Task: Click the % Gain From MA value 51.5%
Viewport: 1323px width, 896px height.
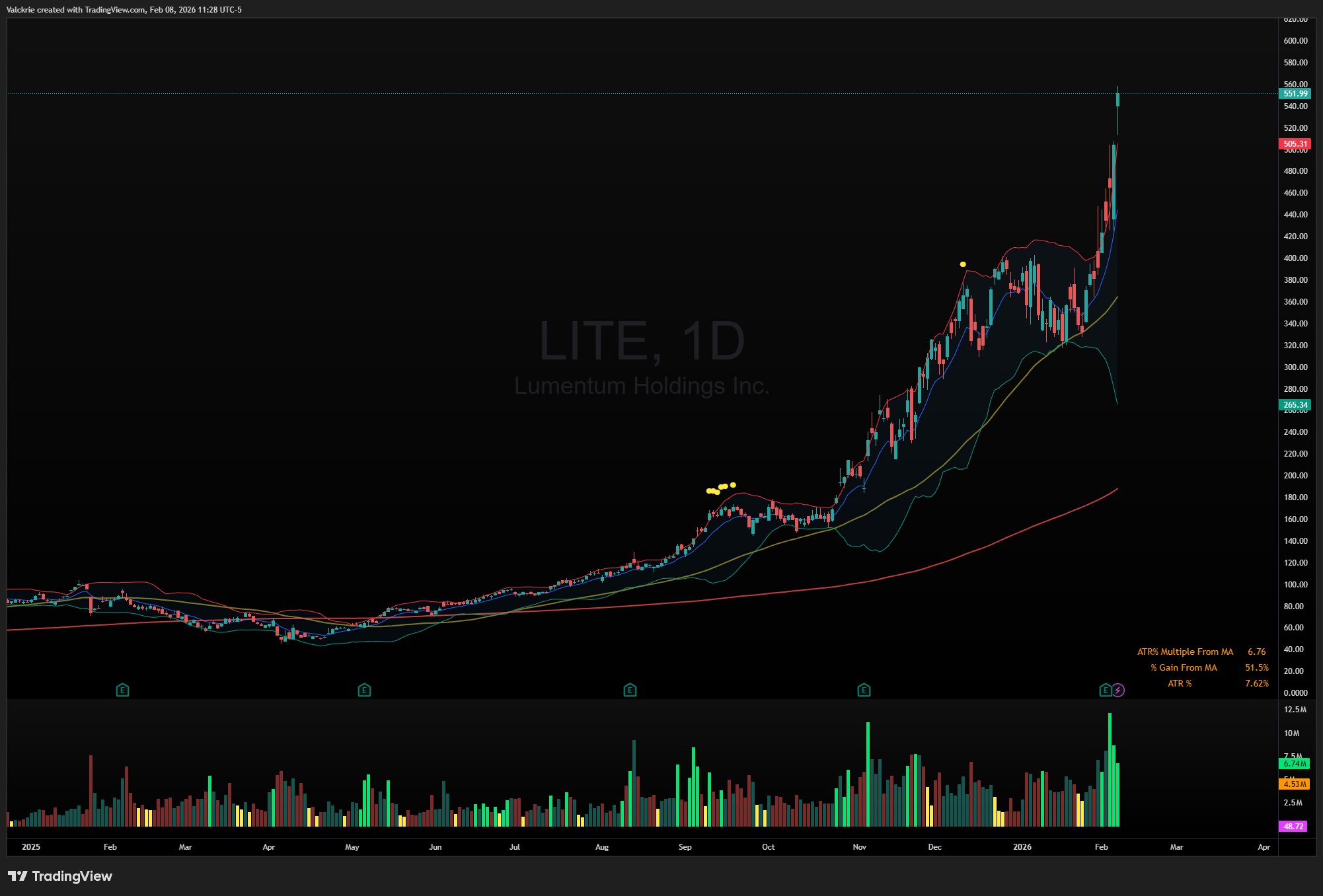Action: coord(1256,668)
